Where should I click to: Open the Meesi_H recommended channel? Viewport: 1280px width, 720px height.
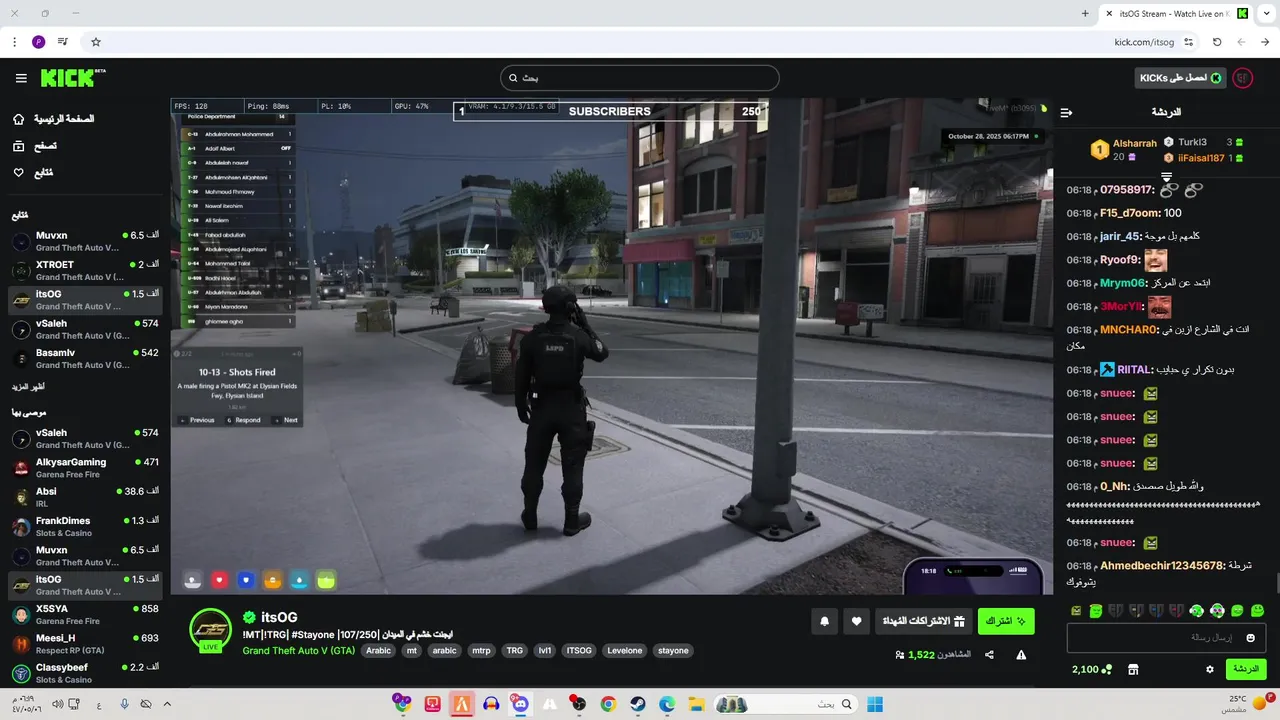[85, 644]
